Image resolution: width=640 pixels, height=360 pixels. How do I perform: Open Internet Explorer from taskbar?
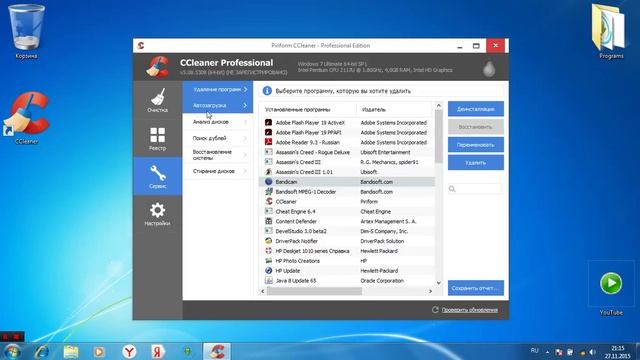pos(42,351)
